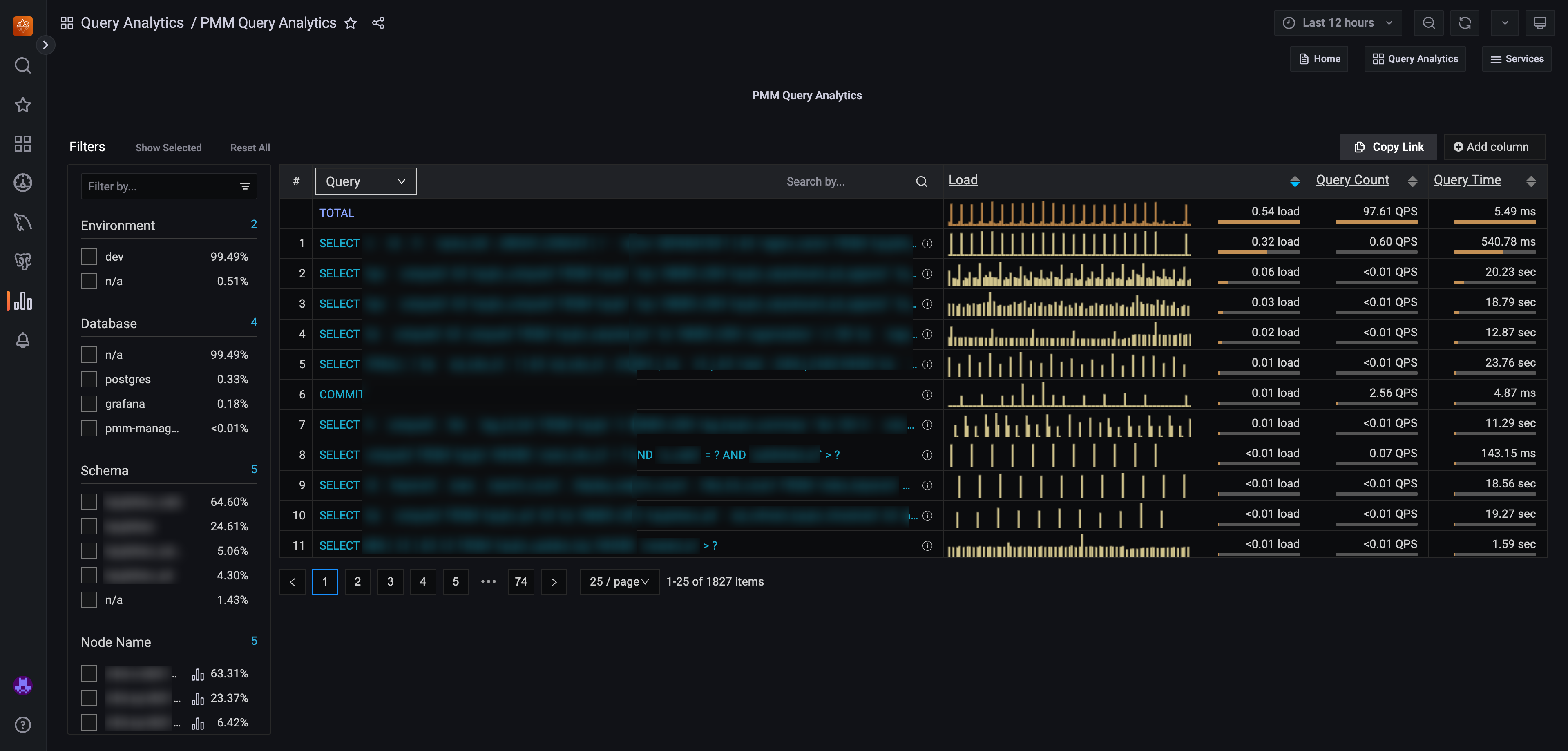Check the postgres database checkbox
This screenshot has width=1568, height=751.
tap(89, 379)
